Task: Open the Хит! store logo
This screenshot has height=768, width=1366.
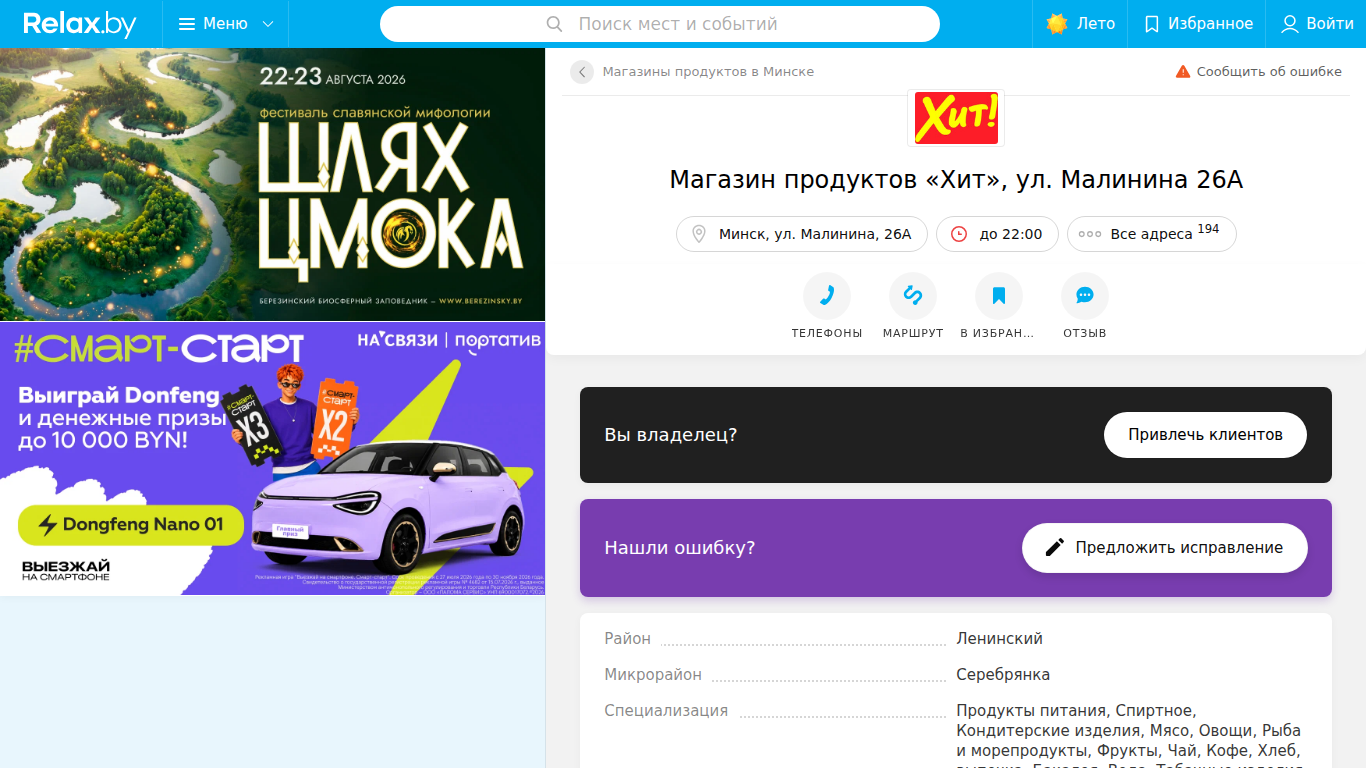Action: click(956, 118)
